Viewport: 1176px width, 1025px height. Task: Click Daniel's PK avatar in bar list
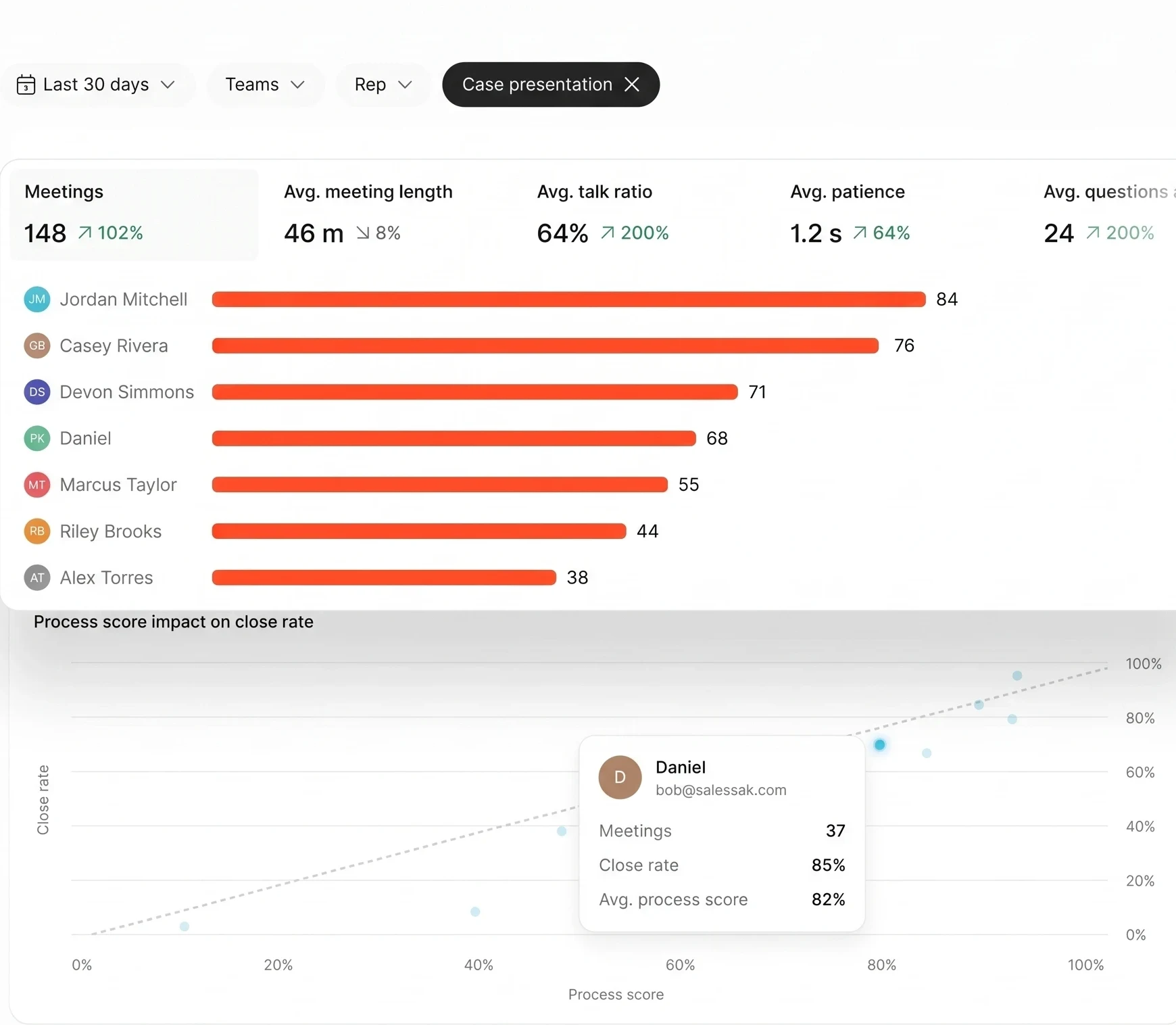pyautogui.click(x=37, y=438)
